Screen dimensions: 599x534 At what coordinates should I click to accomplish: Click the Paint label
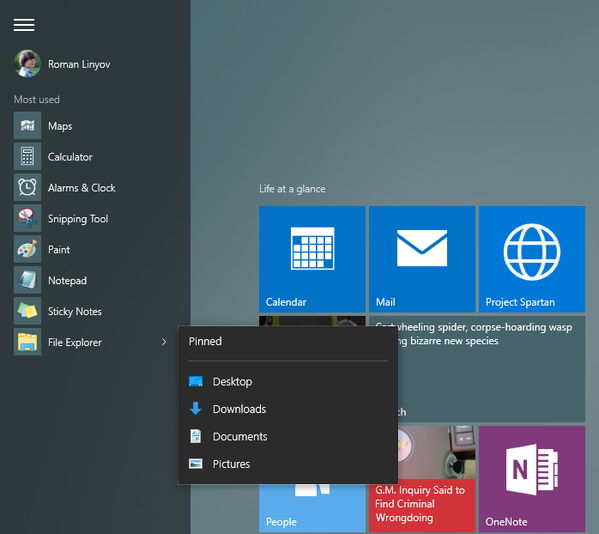point(59,250)
